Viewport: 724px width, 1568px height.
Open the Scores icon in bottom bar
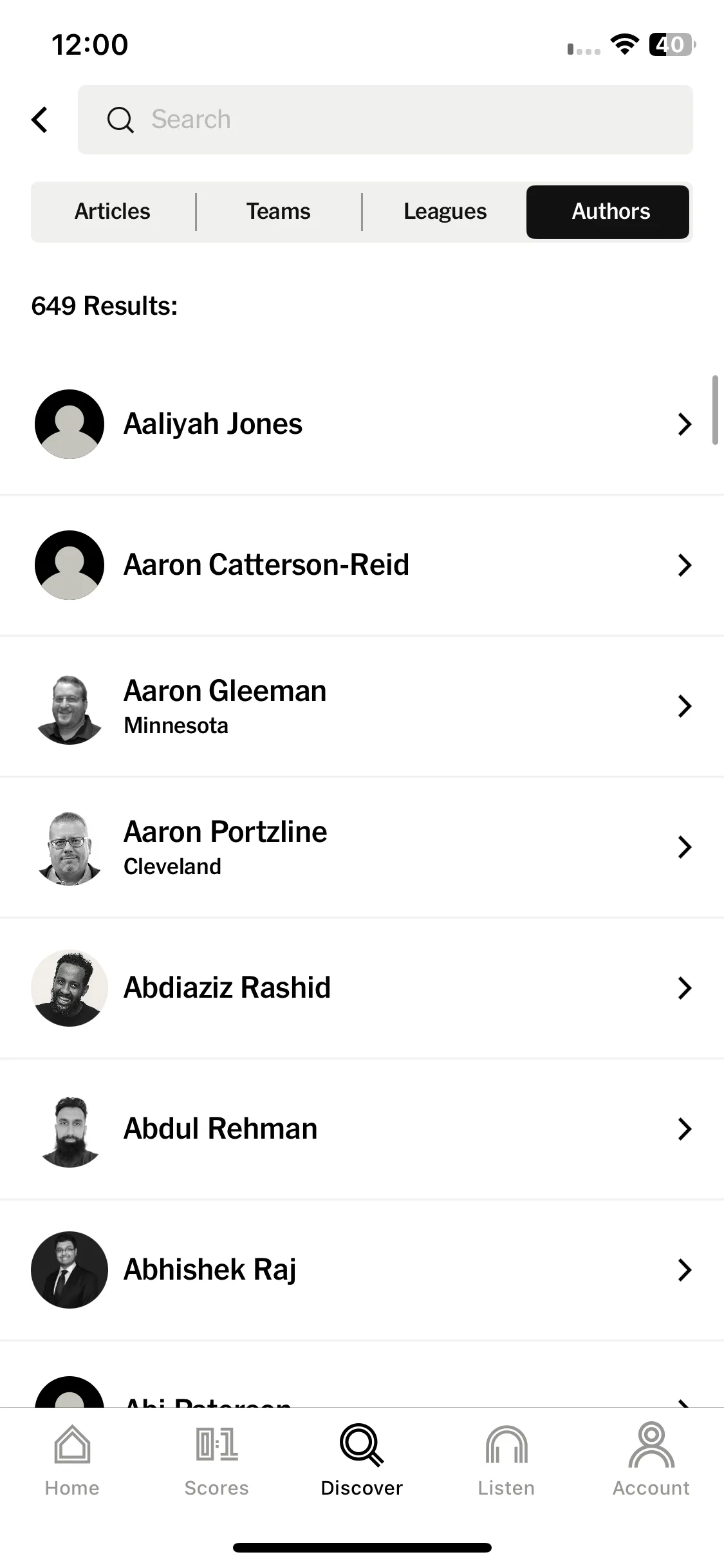[x=217, y=1444]
